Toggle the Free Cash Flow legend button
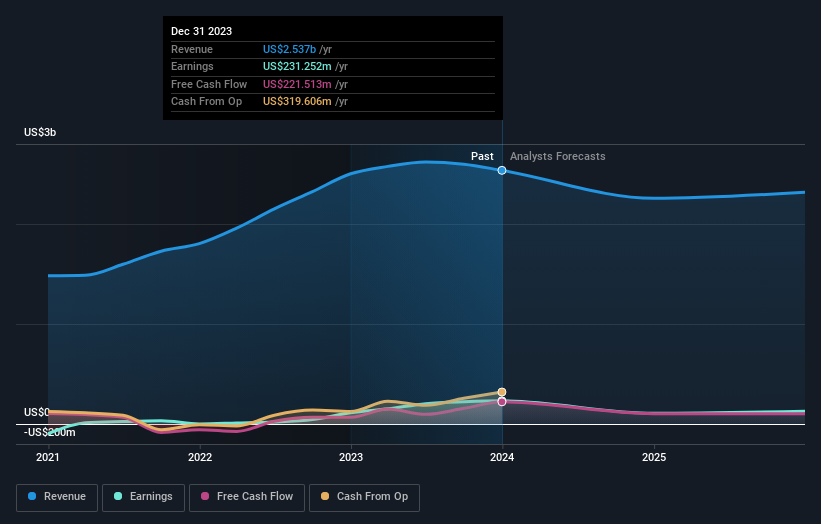 click(247, 497)
